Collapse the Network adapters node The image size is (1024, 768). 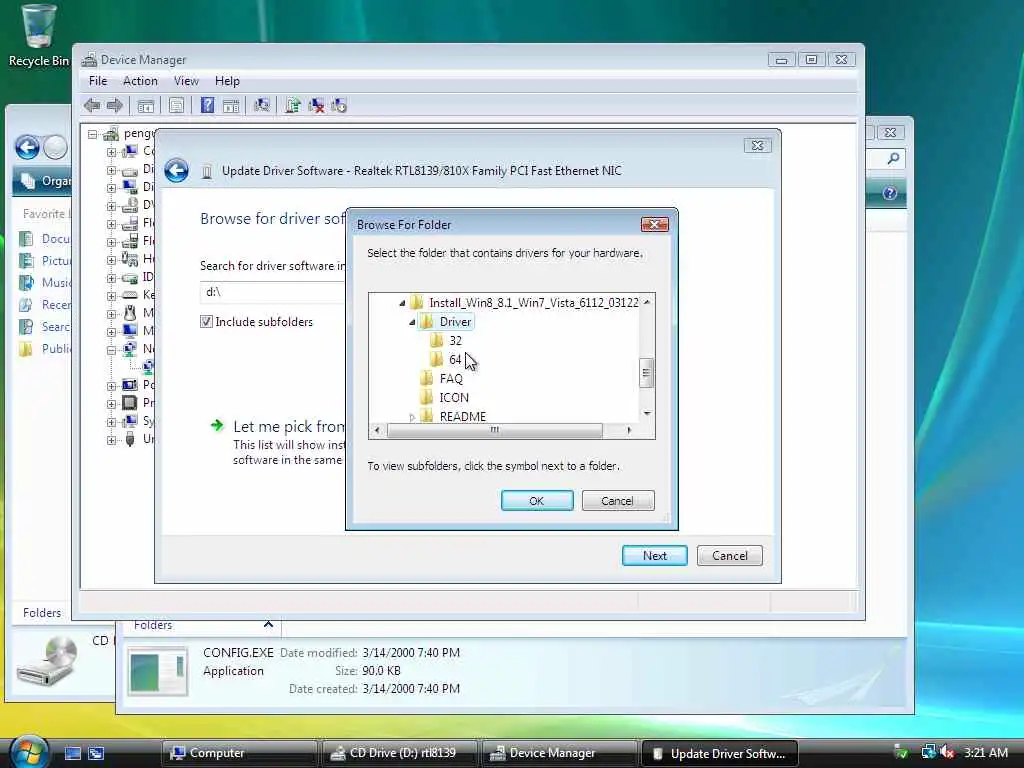point(112,349)
